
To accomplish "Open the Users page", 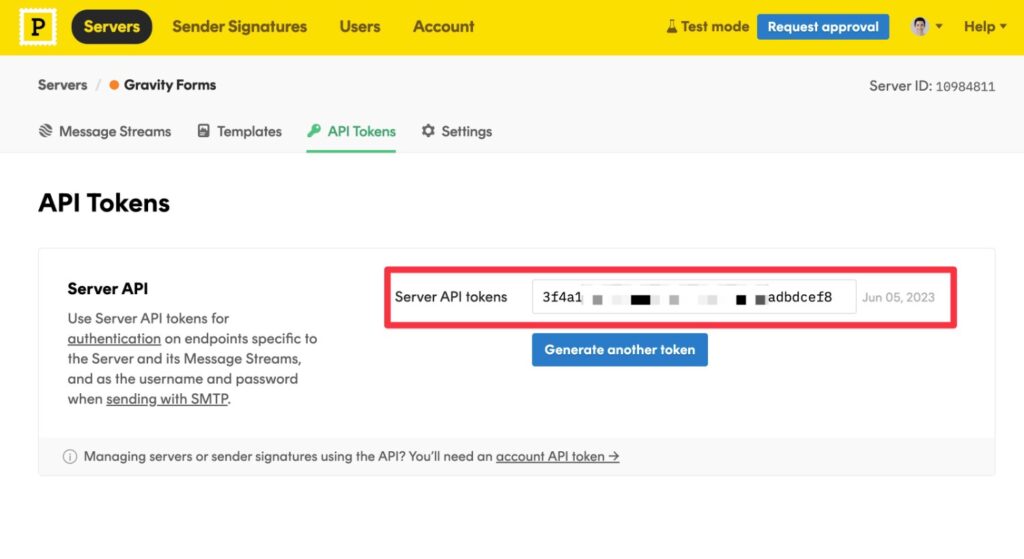I will 359,27.
